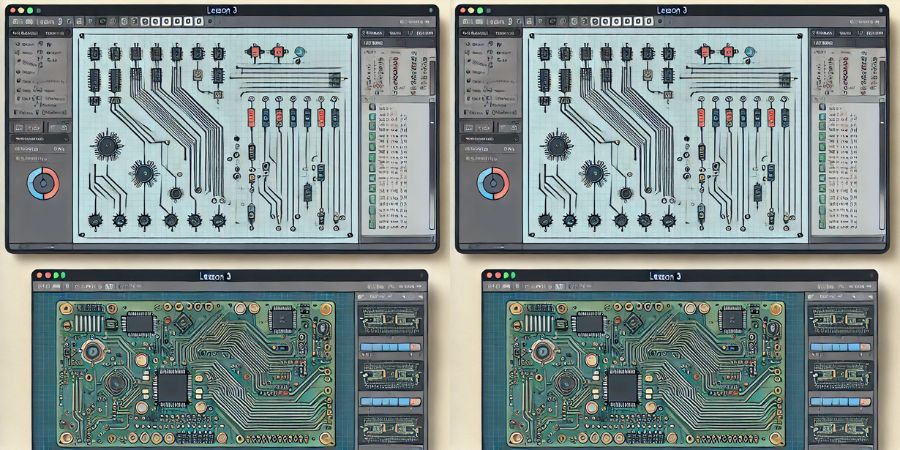This screenshot has width=900, height=450.
Task: Select largest sunburst component in top-right schematic
Action: 558,145
